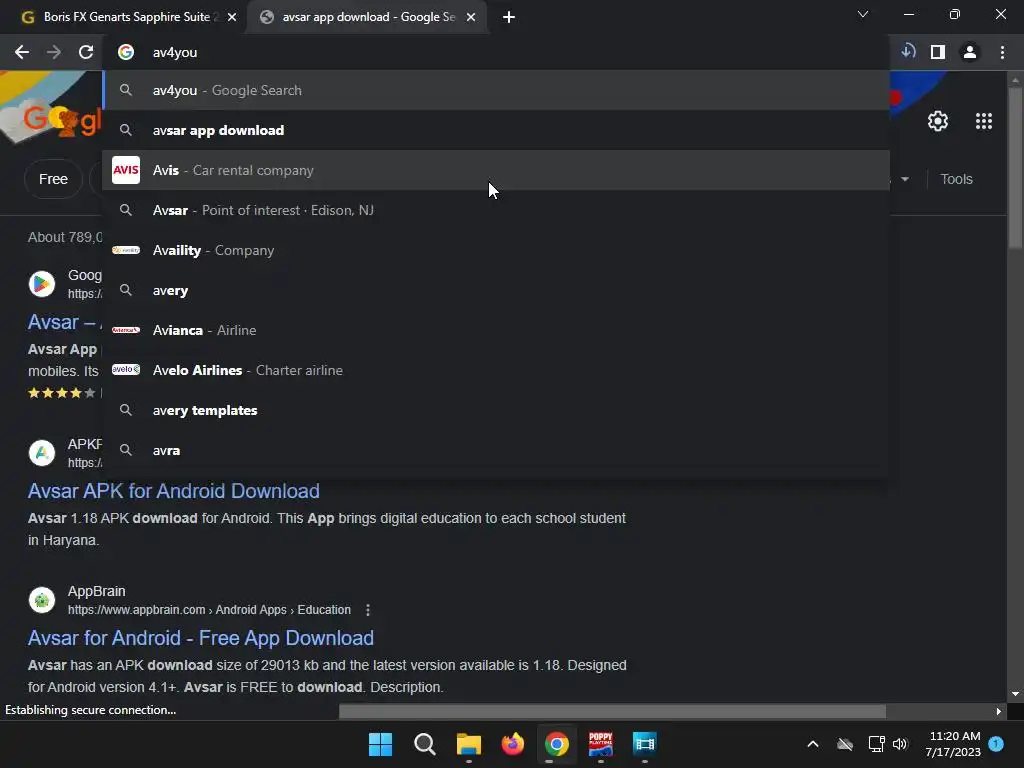Toggle the Chrome side panel icon
Viewport: 1024px width, 768px height.
click(938, 52)
